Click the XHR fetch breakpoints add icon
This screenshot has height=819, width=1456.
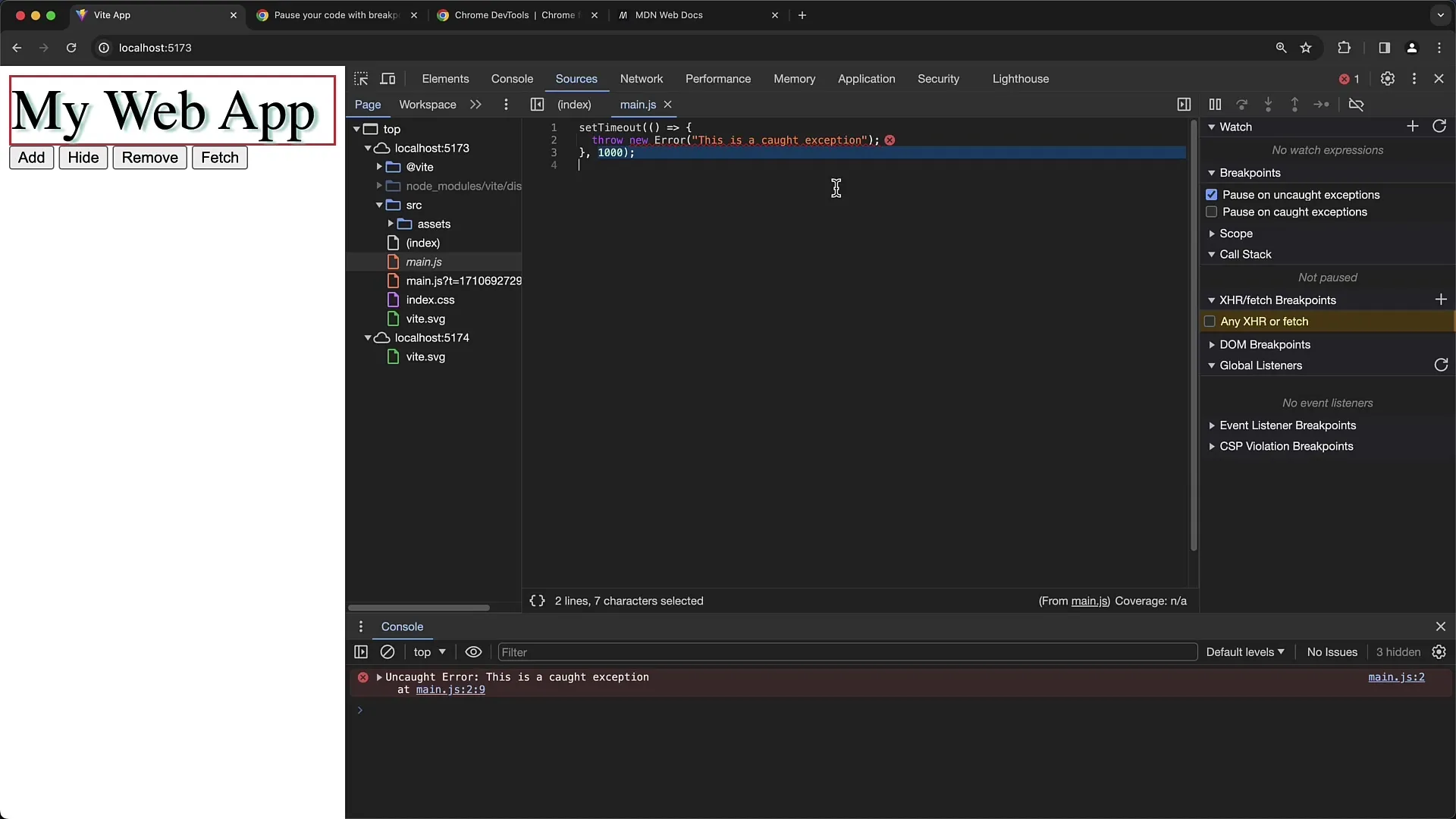(1442, 300)
